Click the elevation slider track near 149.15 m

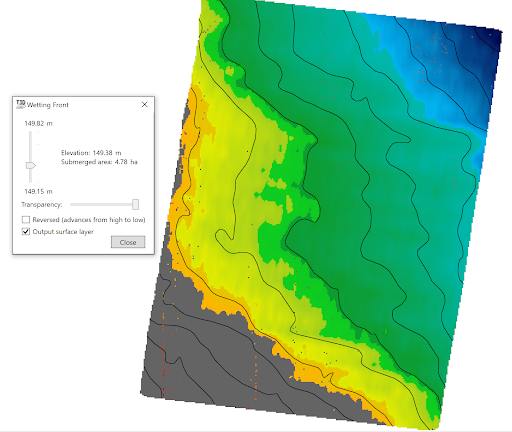click(30, 177)
